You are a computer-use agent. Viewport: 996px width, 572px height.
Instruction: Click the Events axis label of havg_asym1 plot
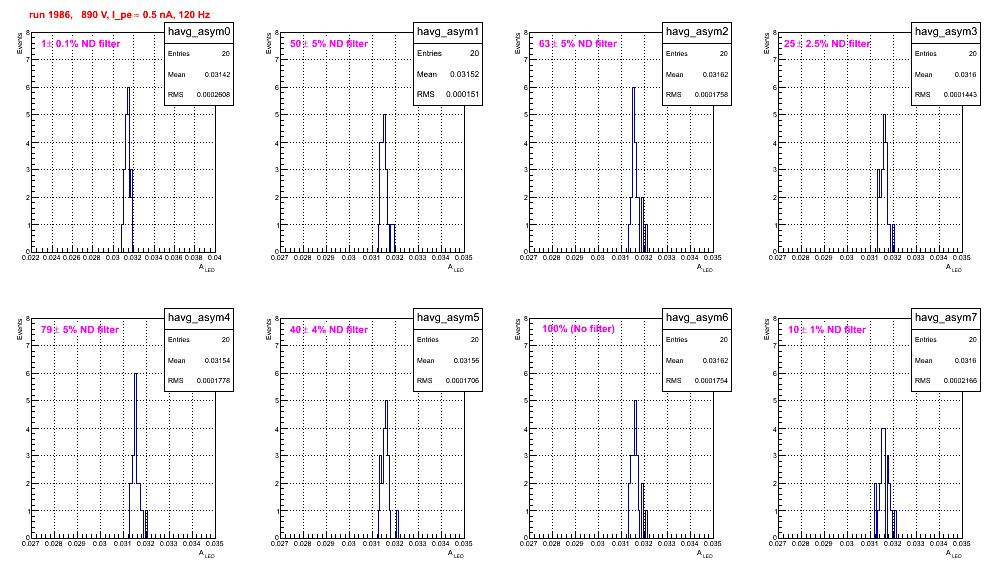pos(269,43)
